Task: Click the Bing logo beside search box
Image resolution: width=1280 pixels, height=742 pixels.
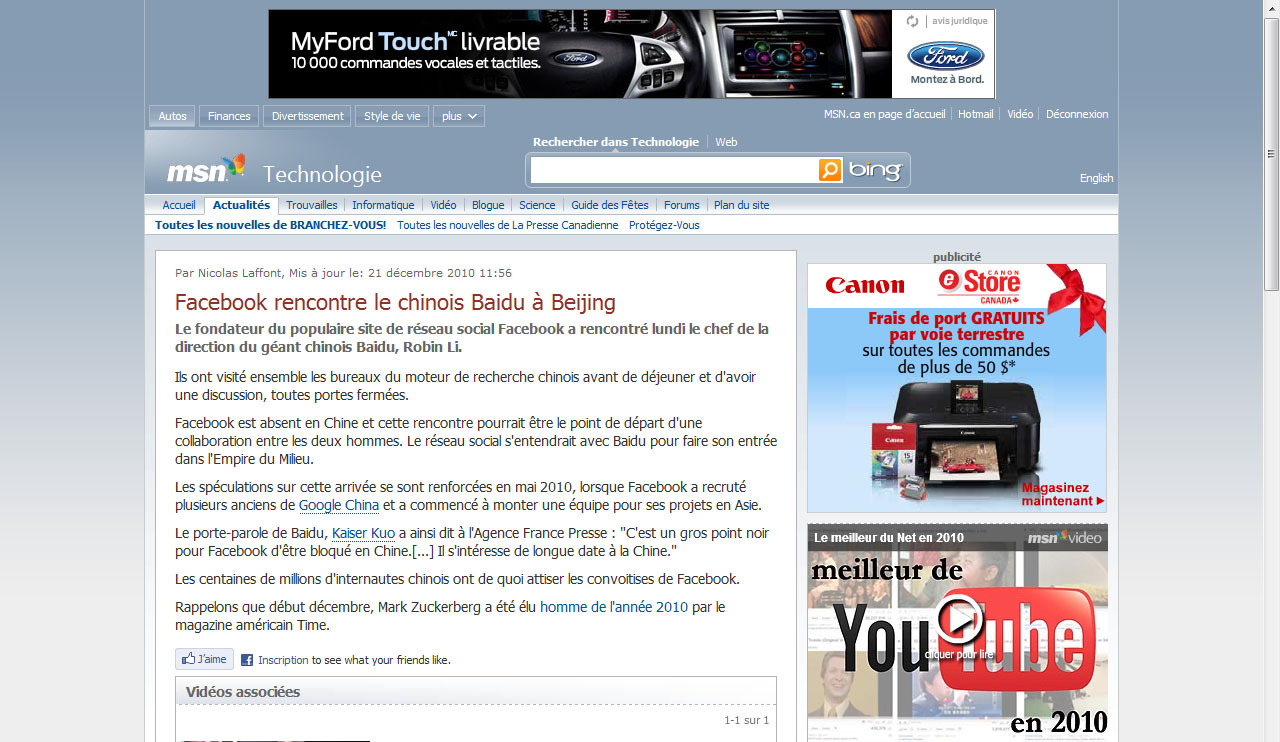Action: point(875,171)
